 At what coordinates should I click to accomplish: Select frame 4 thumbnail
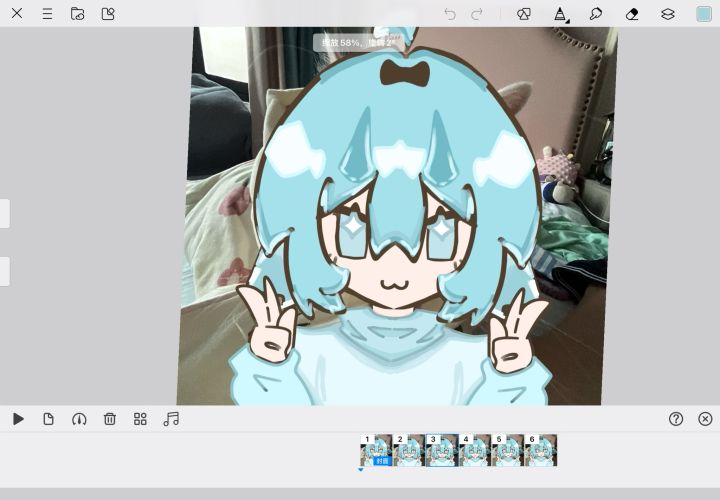point(475,450)
